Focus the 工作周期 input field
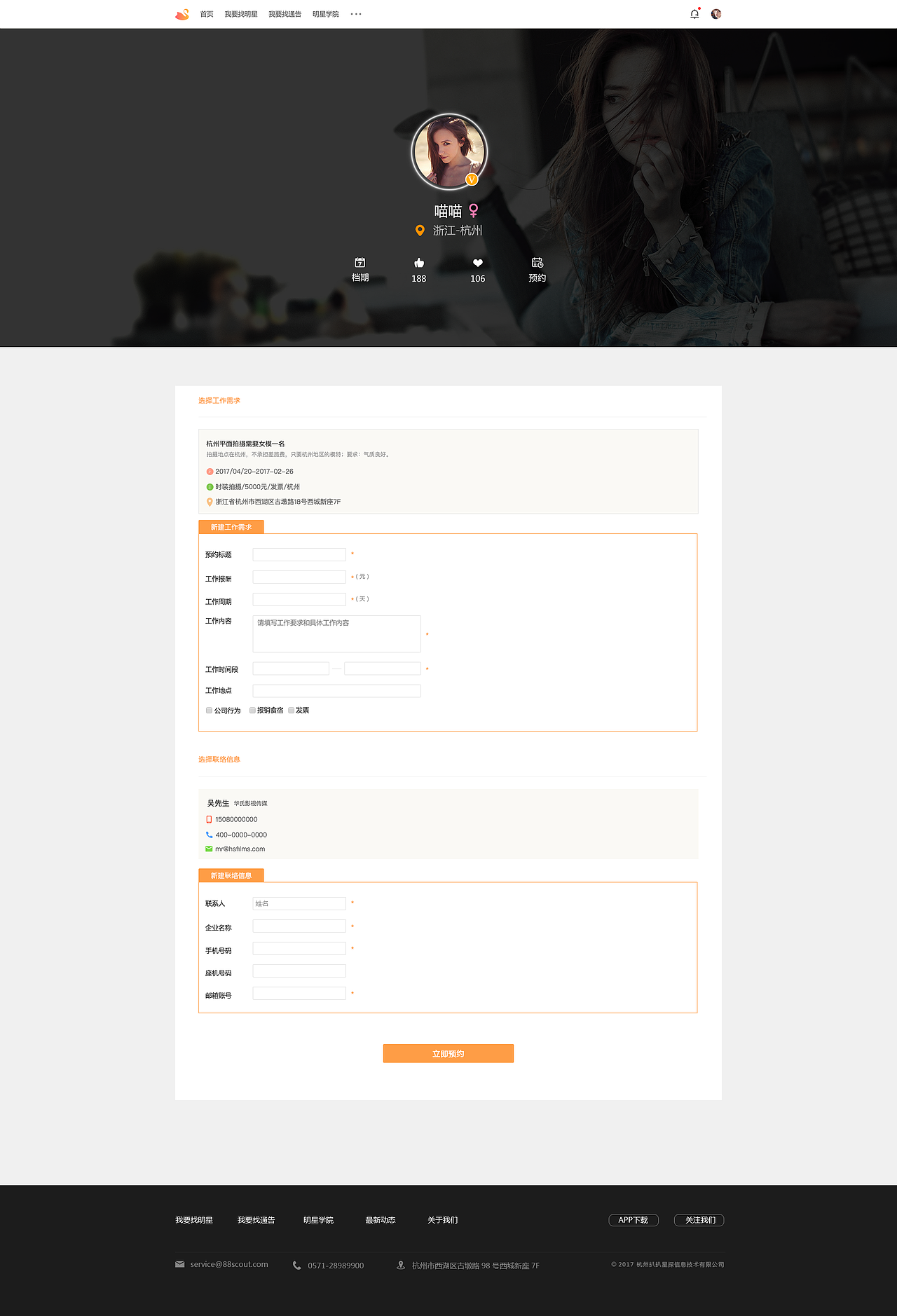897x1316 pixels. (299, 599)
